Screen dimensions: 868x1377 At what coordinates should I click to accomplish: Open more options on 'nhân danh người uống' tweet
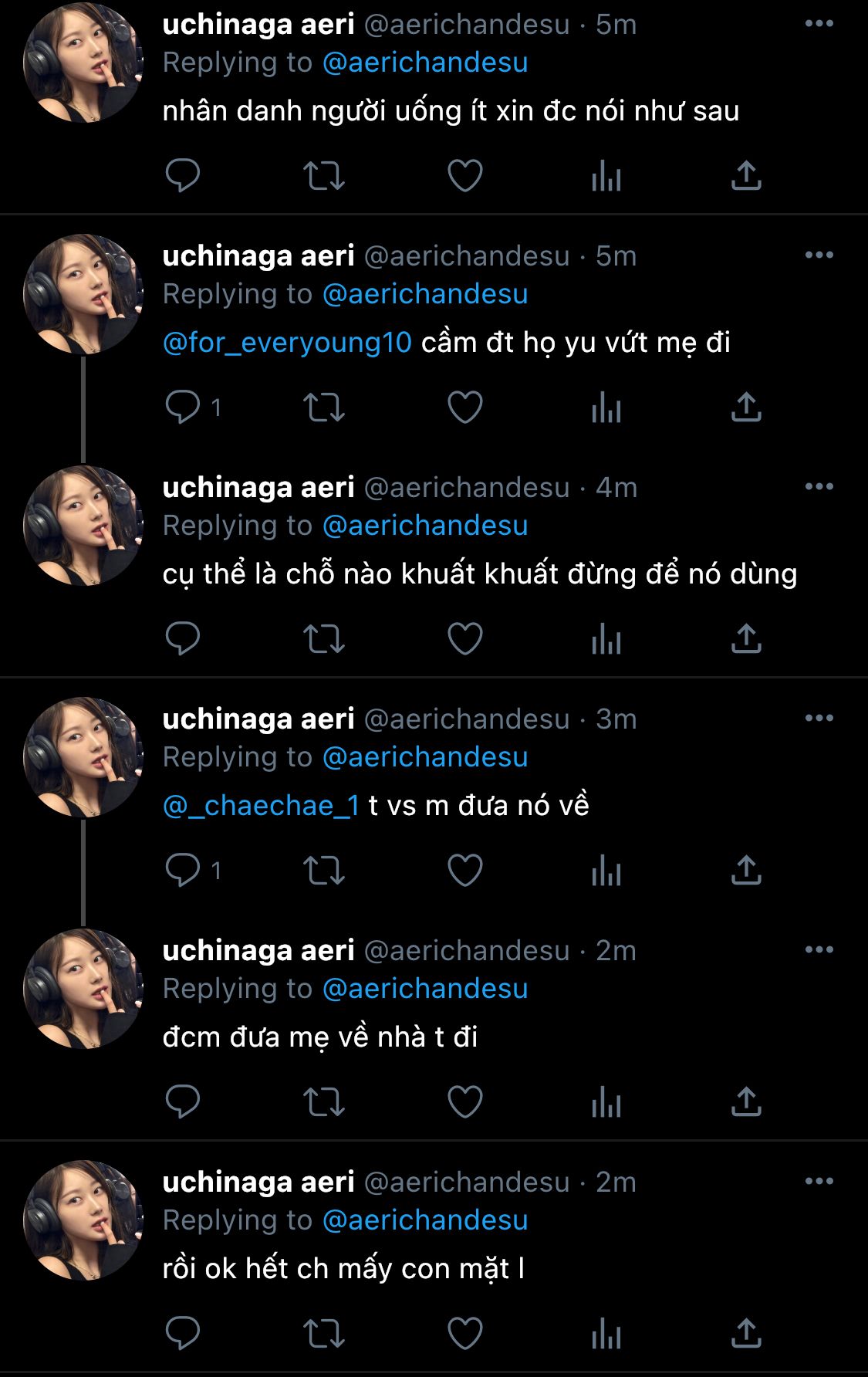tap(819, 24)
